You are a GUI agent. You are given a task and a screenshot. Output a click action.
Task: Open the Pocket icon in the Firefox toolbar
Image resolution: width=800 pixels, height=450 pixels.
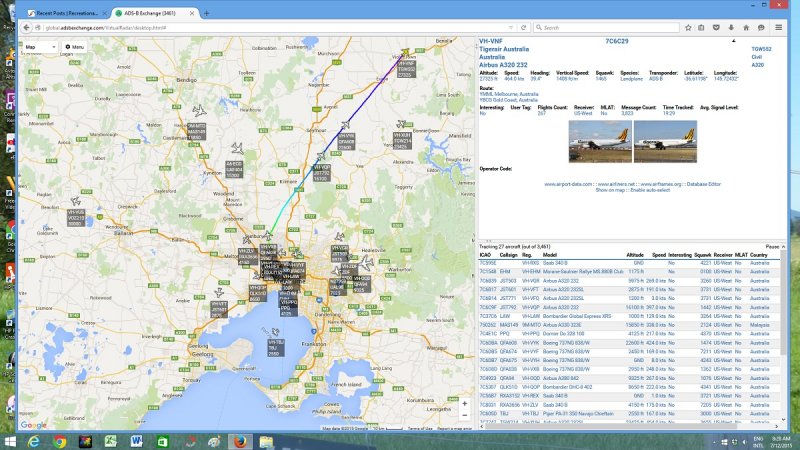pos(716,28)
